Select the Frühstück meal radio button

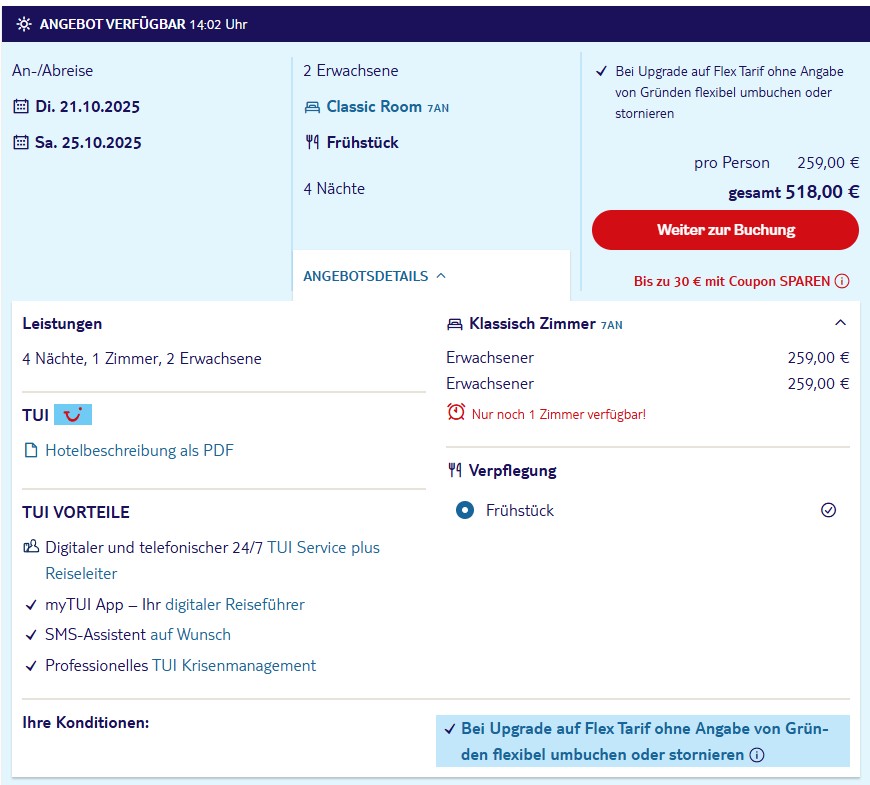(465, 510)
